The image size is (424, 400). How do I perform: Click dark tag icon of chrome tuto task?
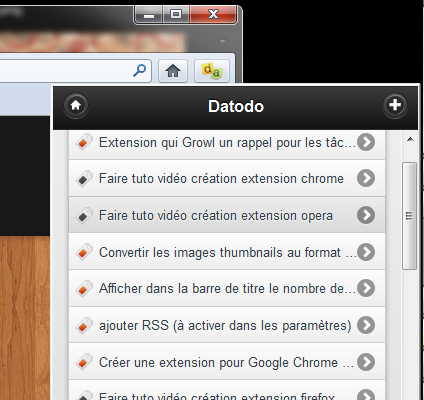(84, 178)
